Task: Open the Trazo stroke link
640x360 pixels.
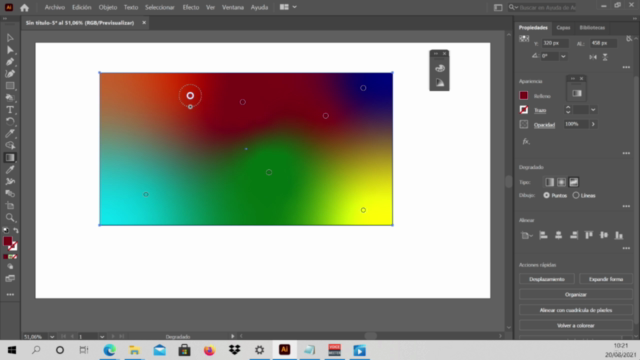Action: [540, 110]
